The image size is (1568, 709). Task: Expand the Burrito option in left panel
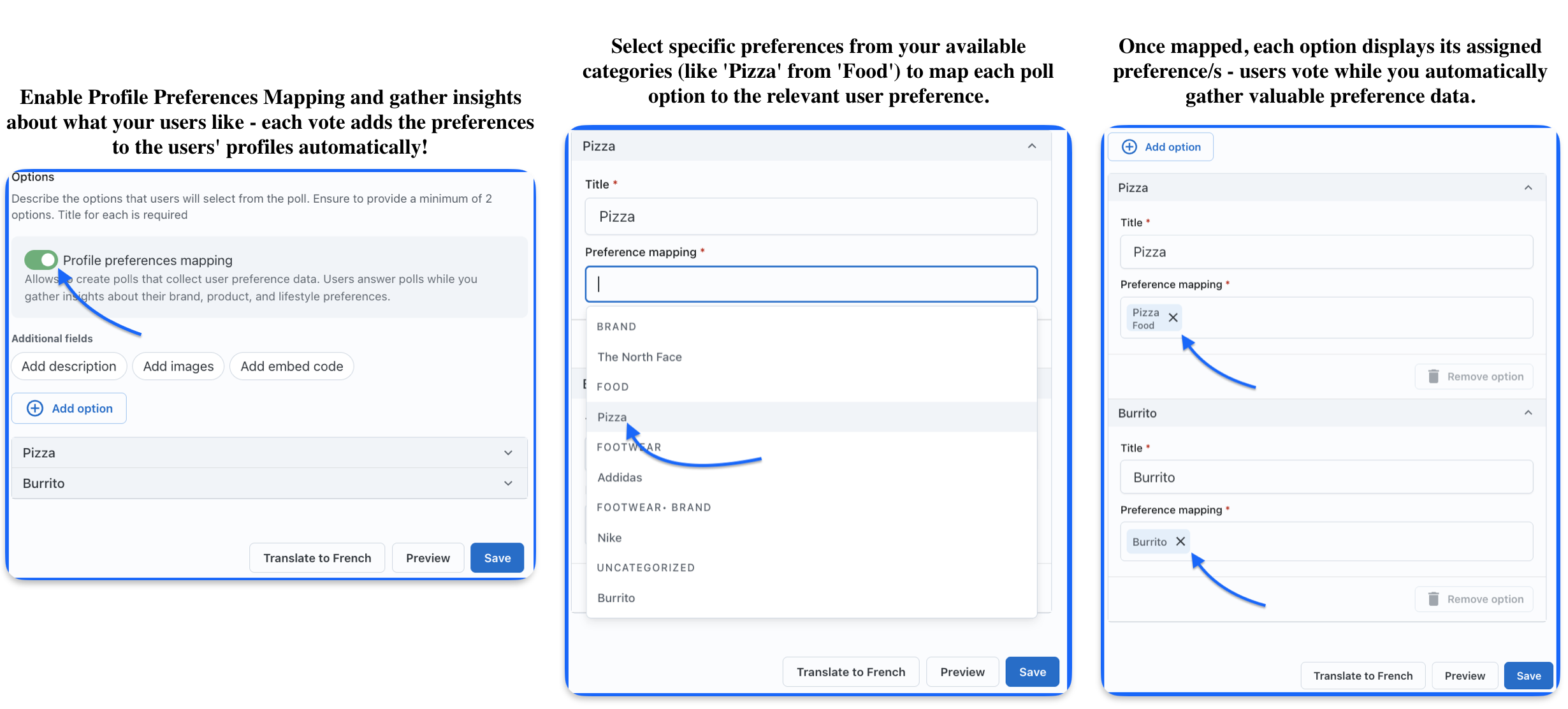[x=269, y=483]
